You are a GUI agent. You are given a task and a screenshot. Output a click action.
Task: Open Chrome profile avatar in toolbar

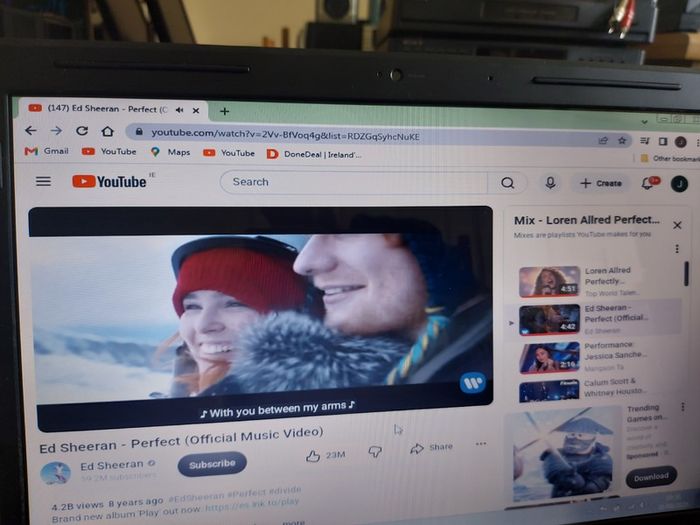point(680,142)
